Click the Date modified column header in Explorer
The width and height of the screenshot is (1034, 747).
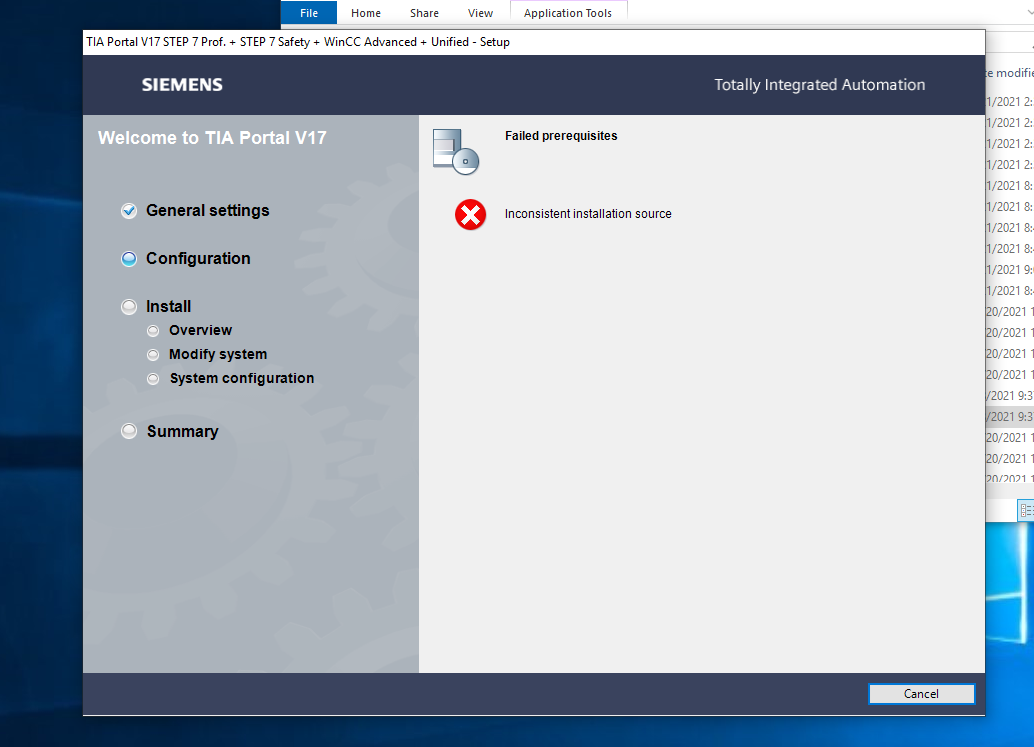click(x=1010, y=73)
